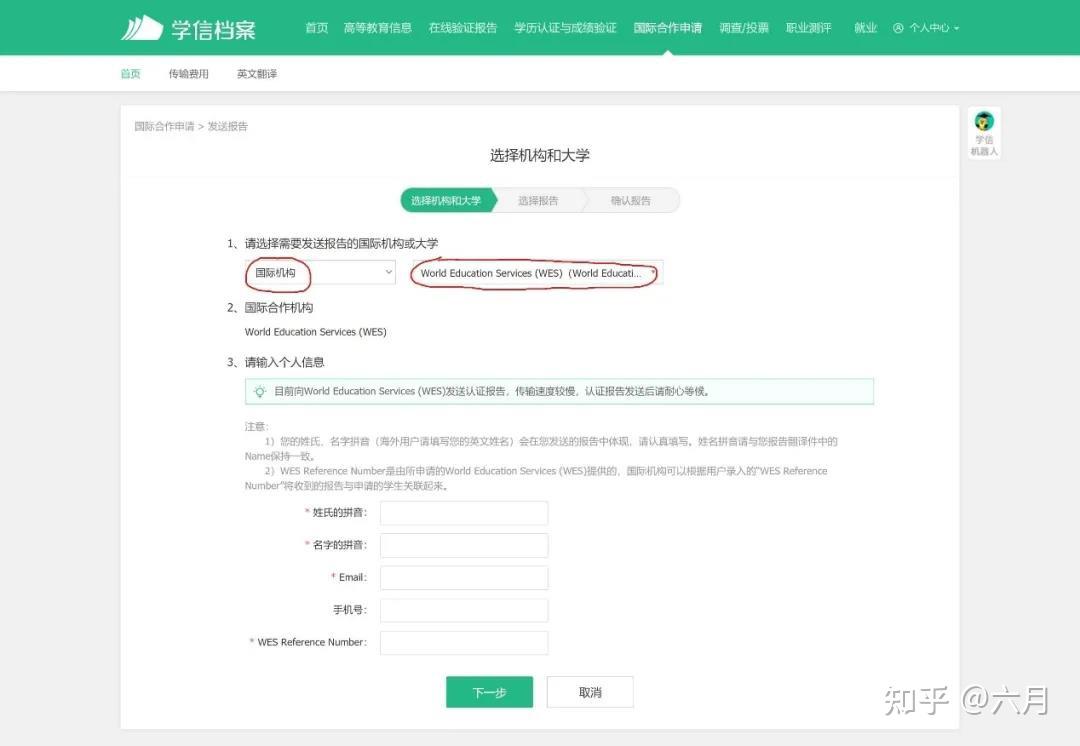Click the 取消 button

589,691
